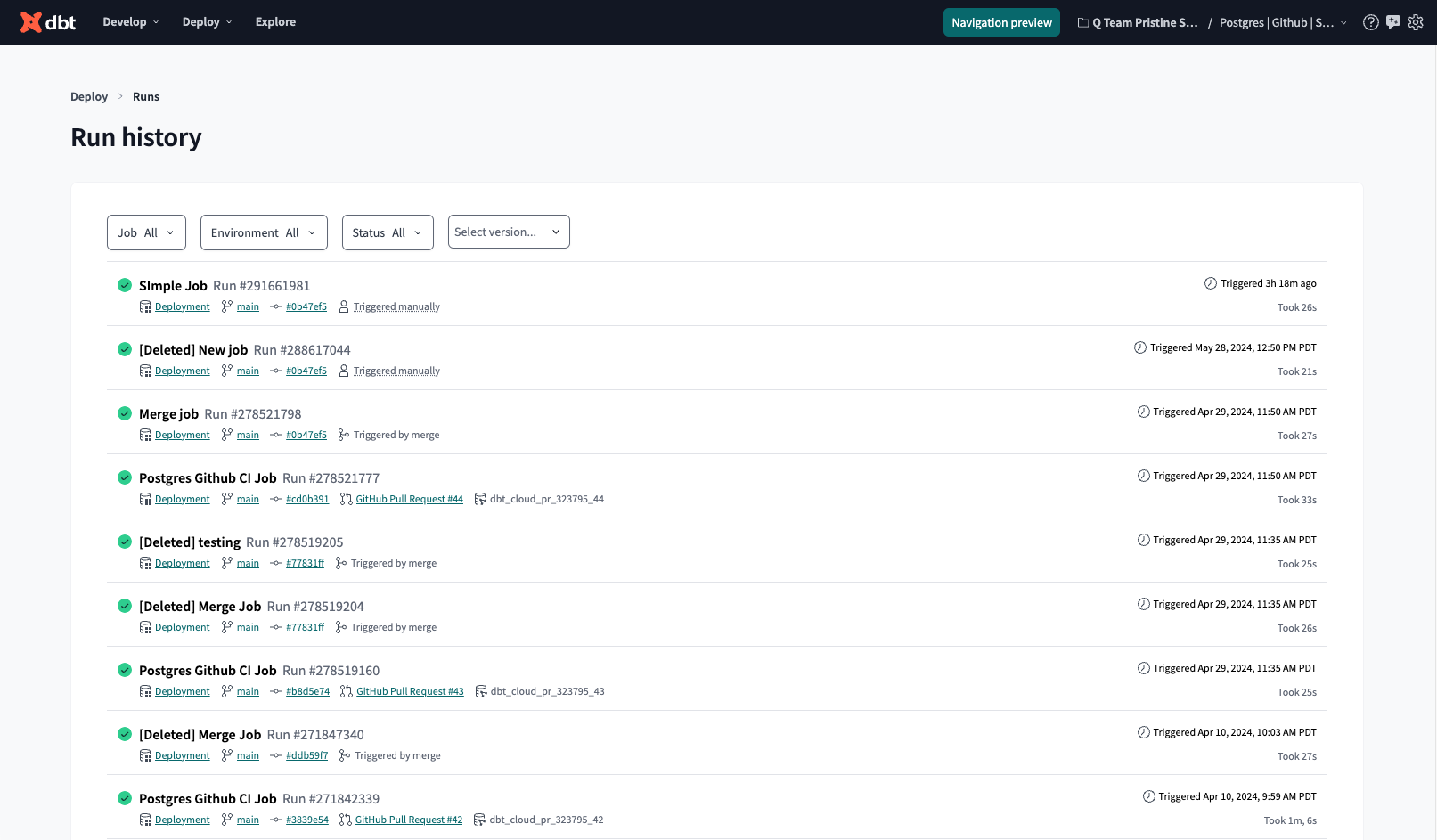Expand the Postgres | Github account switcher chevron

[1345, 22]
